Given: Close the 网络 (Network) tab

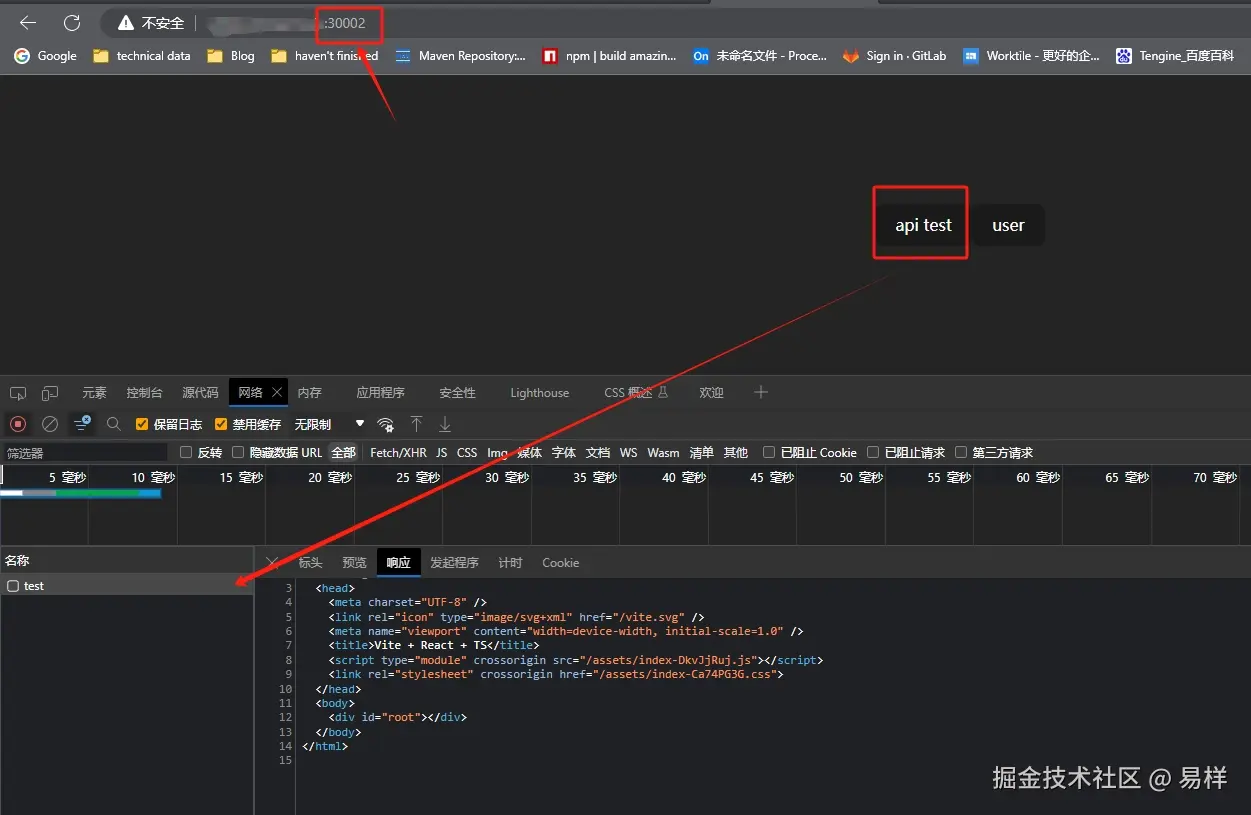Looking at the screenshot, I should pos(277,392).
